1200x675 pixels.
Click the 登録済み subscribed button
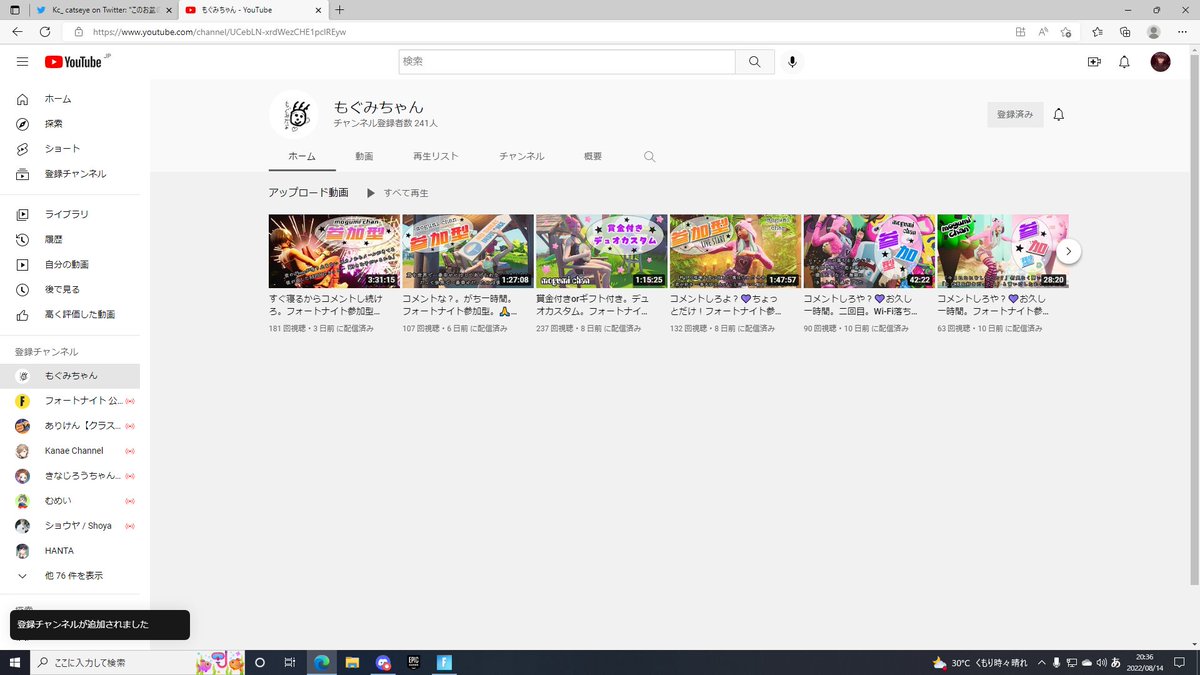(x=1015, y=115)
